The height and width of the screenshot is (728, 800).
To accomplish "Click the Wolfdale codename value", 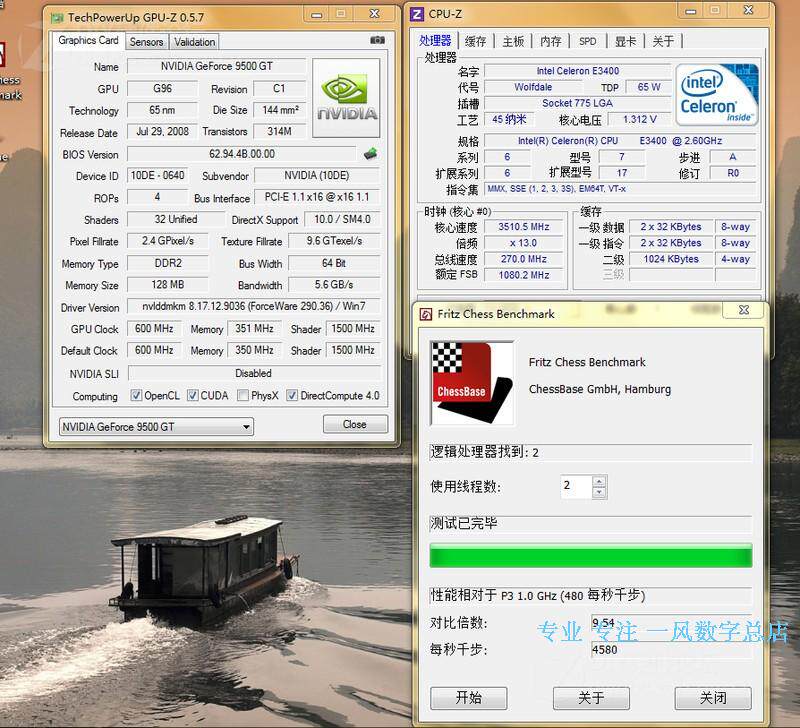I will pyautogui.click(x=533, y=87).
